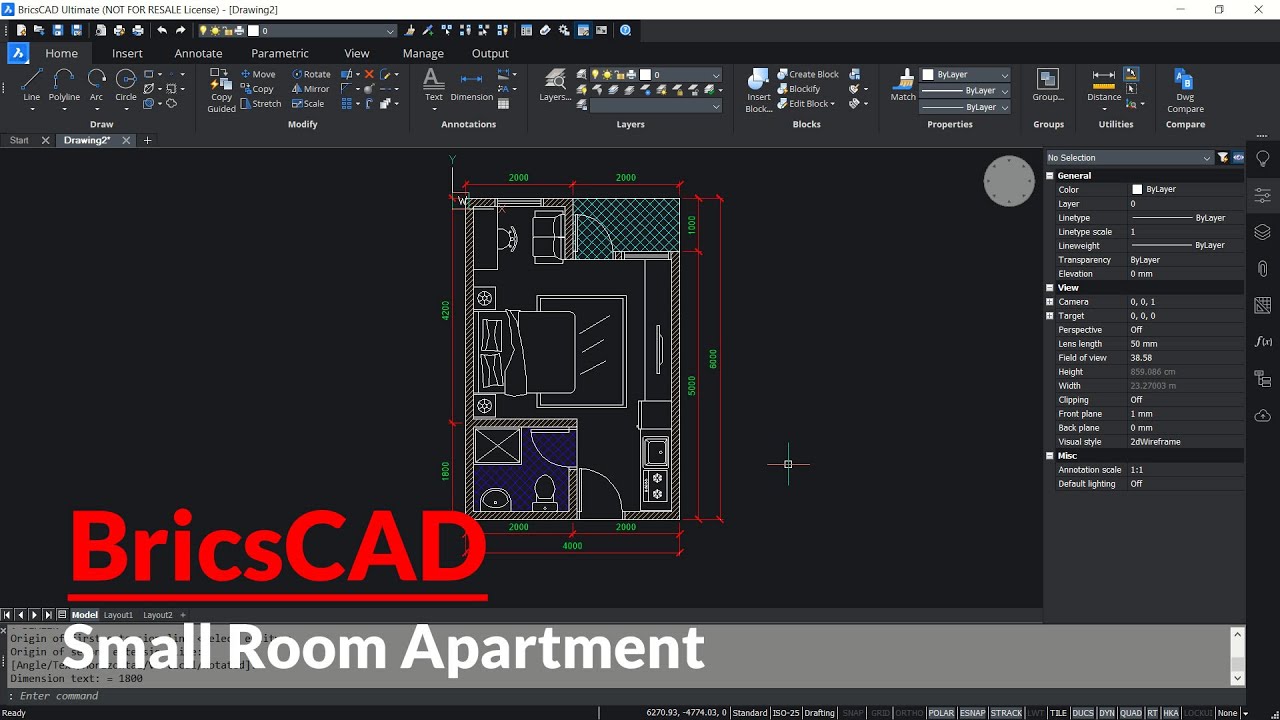
Task: Click the white color swatch in Properties ribbon
Action: (928, 75)
